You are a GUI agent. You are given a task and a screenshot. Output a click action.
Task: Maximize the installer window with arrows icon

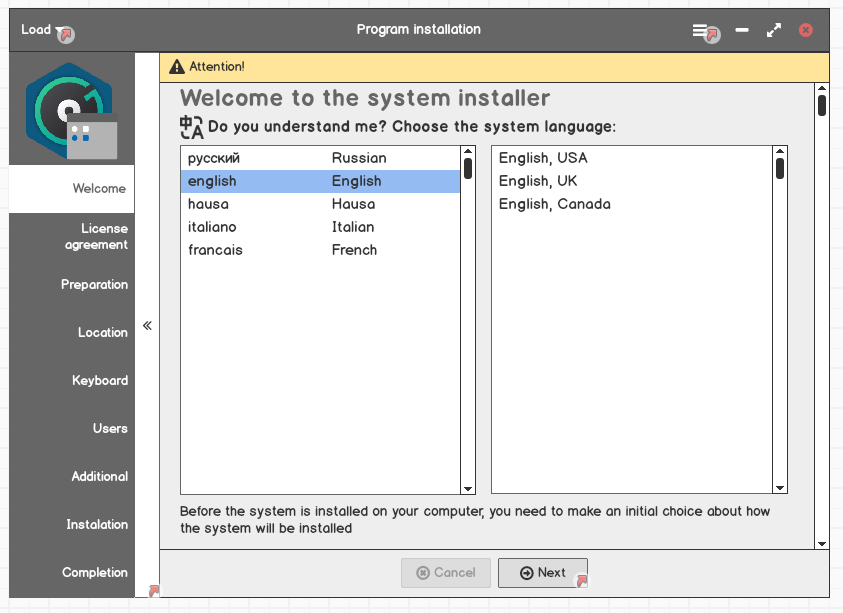(x=774, y=30)
